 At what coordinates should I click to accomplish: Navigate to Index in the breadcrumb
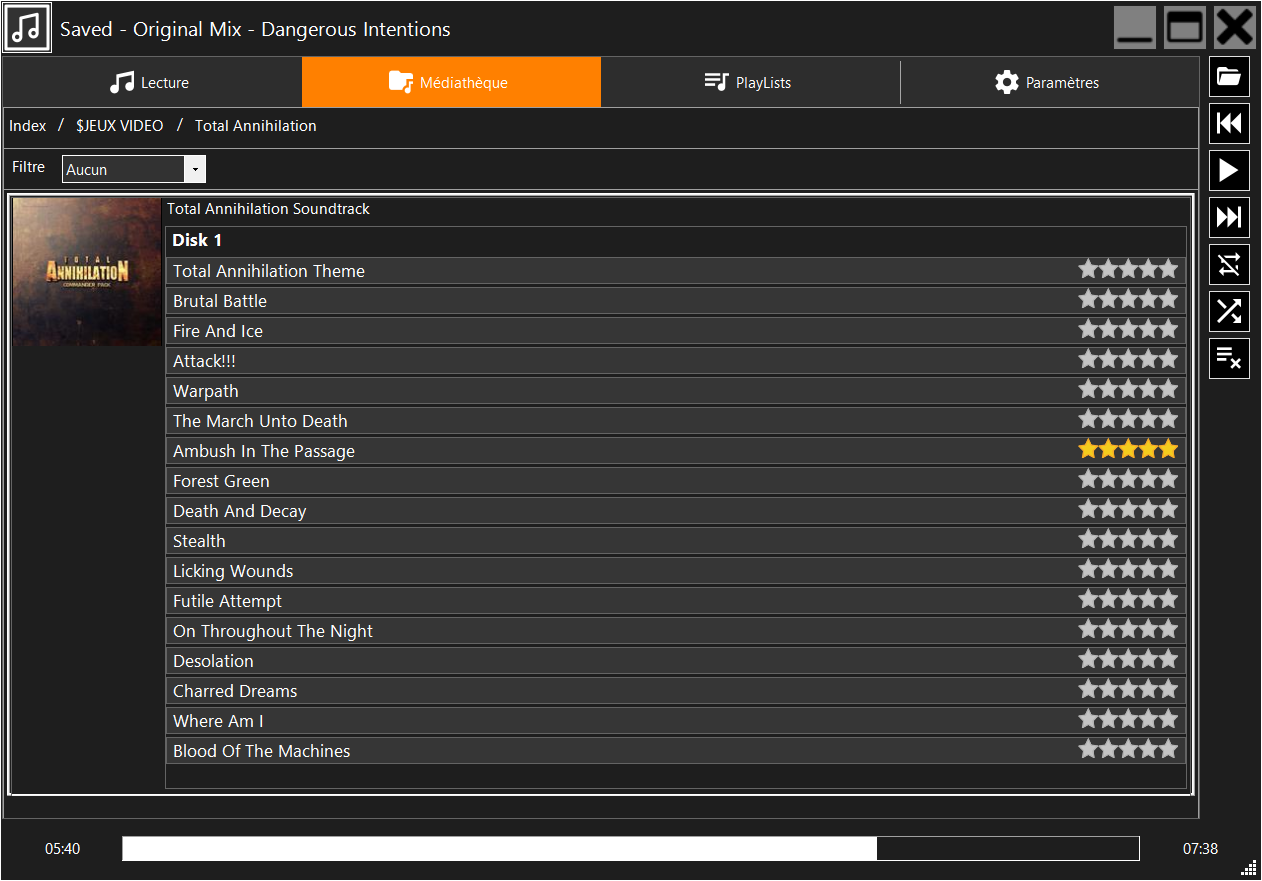[x=28, y=126]
